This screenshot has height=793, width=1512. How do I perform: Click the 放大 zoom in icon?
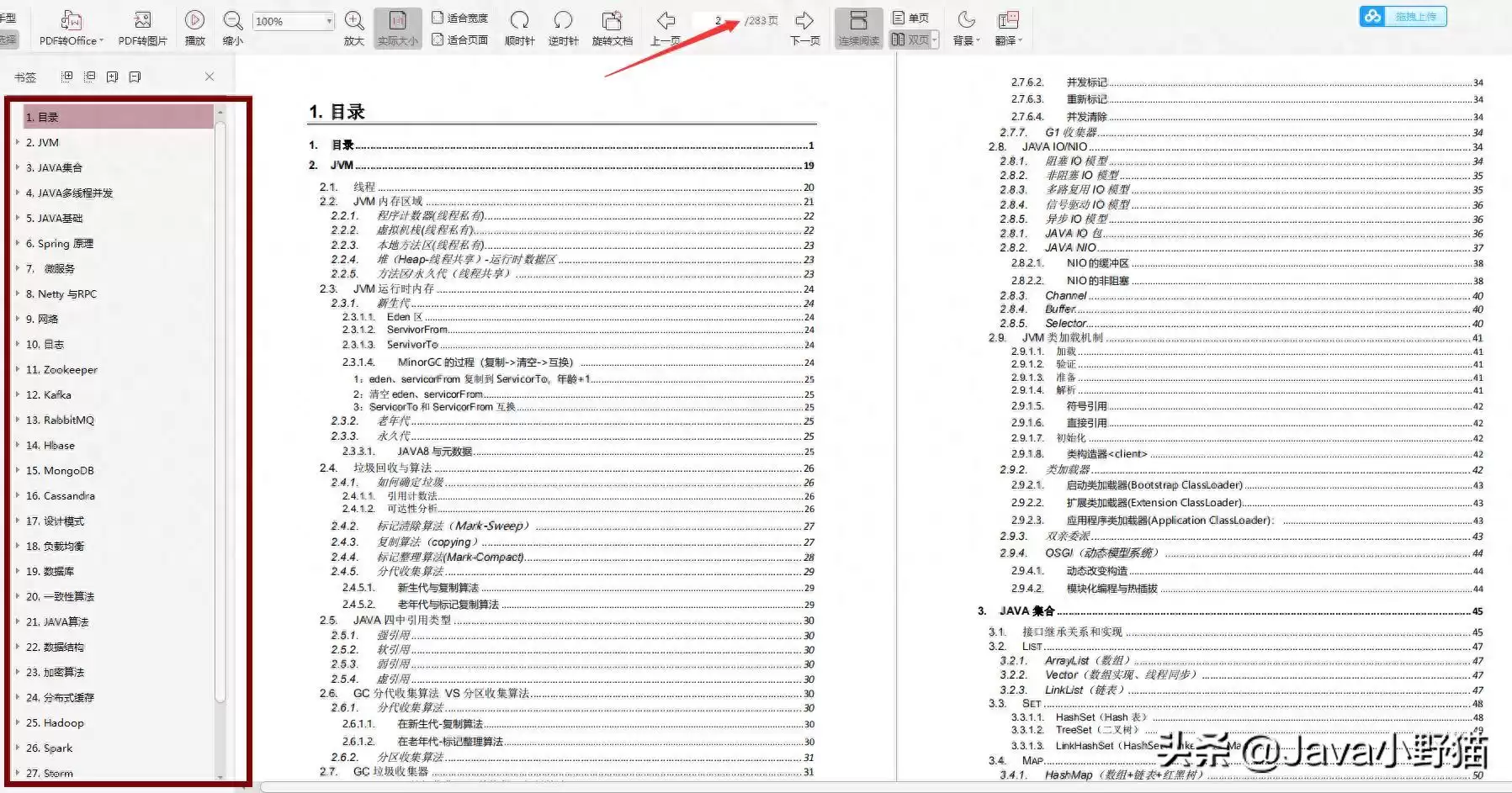coord(353,21)
